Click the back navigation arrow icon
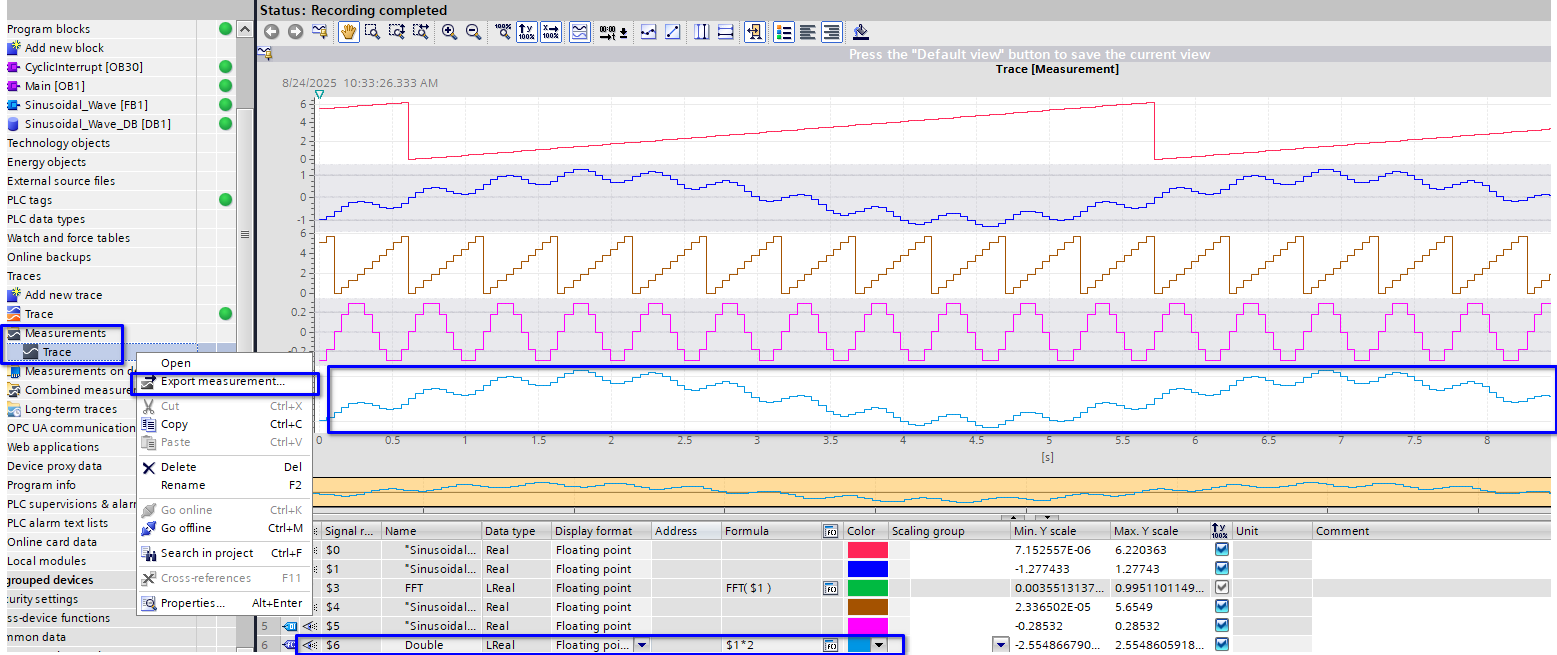The width and height of the screenshot is (1557, 655). [271, 32]
